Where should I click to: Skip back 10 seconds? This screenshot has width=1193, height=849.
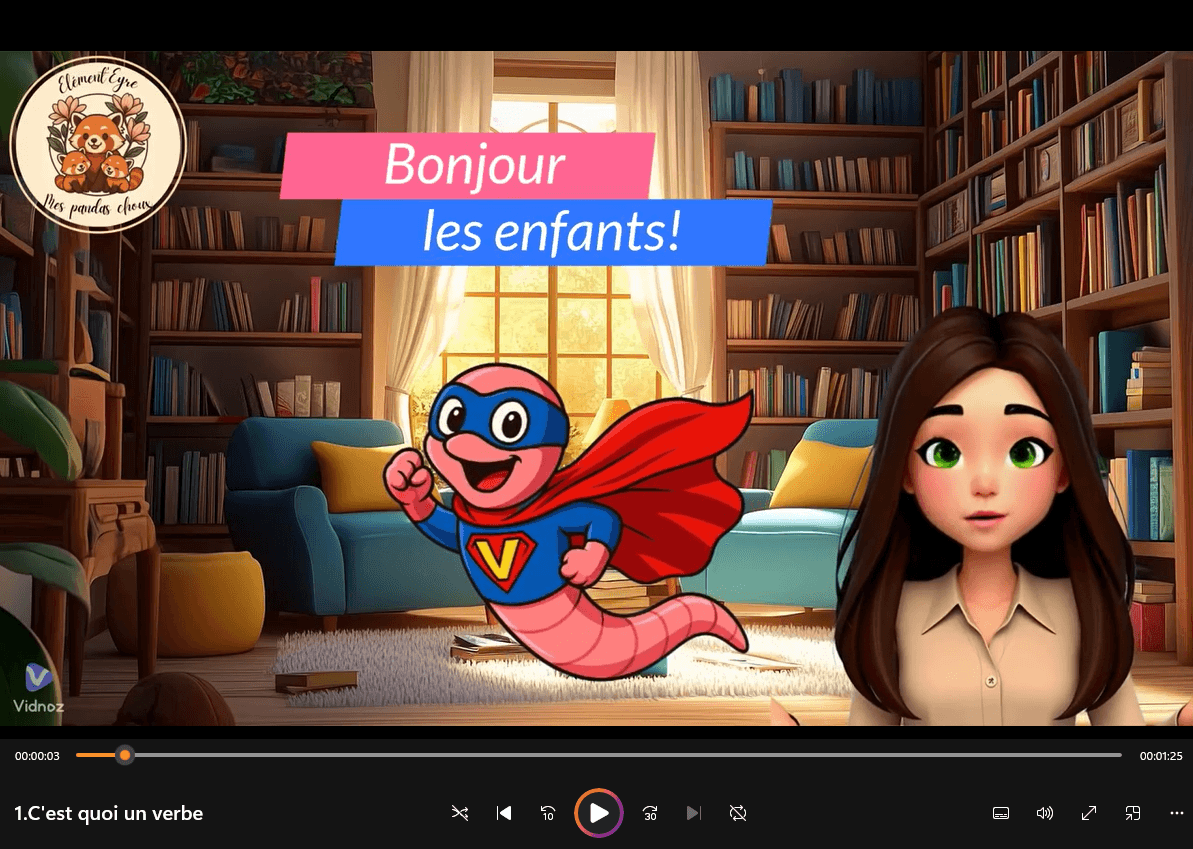548,812
